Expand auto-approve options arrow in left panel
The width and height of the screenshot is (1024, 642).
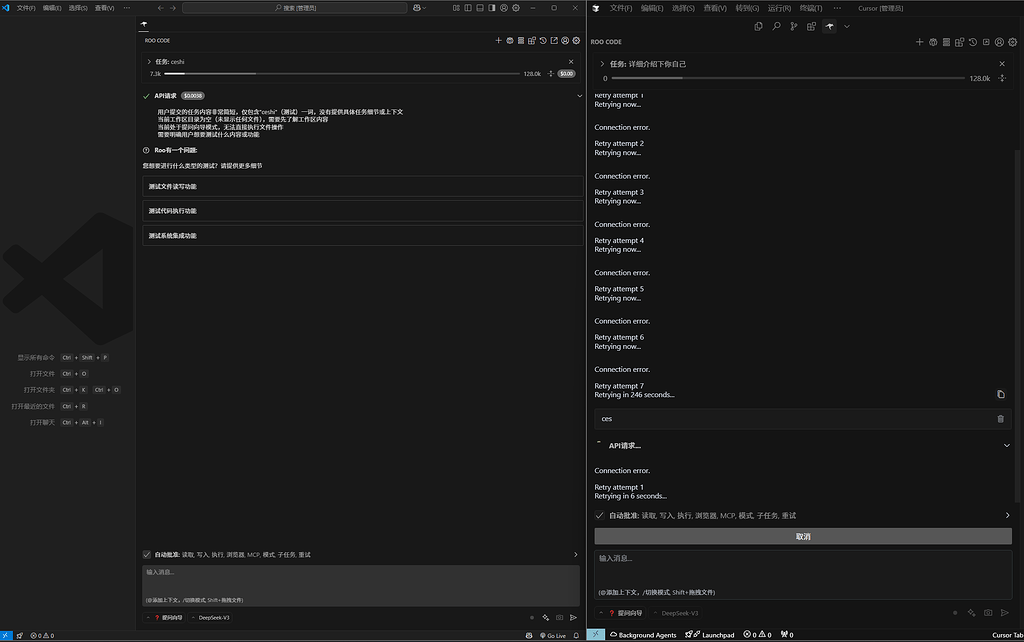pyautogui.click(x=575, y=554)
